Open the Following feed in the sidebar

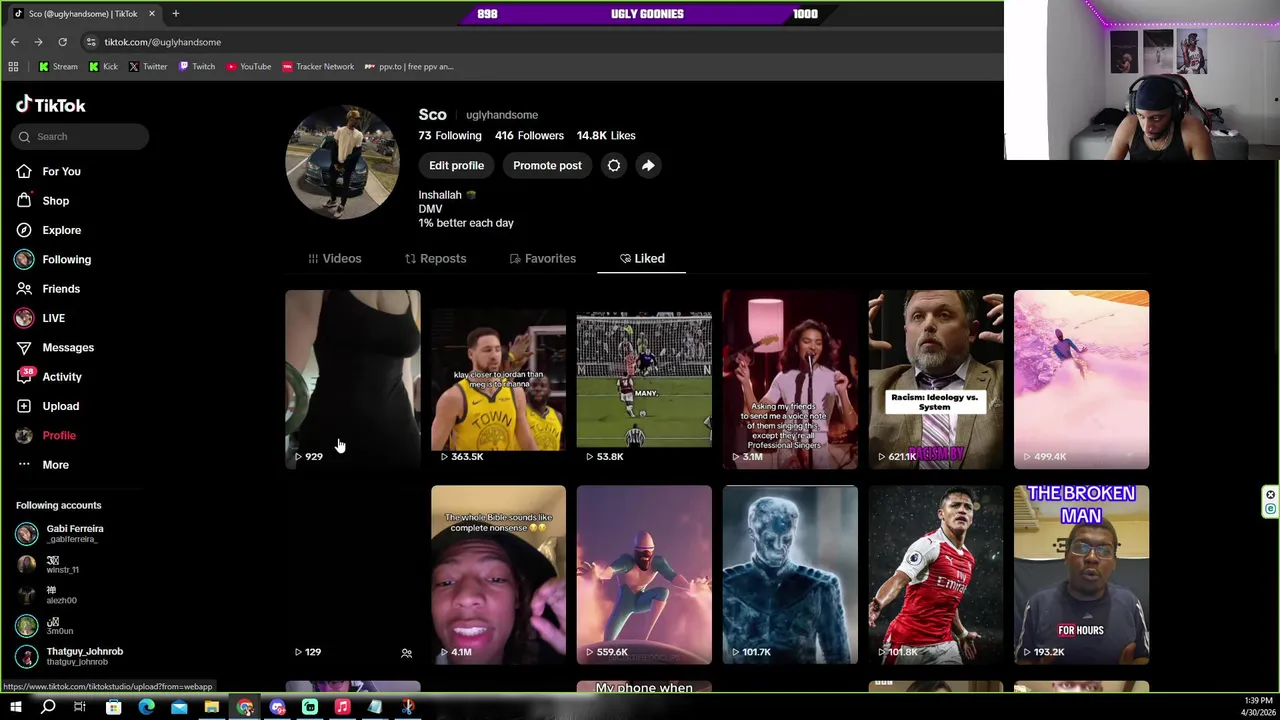click(x=53, y=259)
